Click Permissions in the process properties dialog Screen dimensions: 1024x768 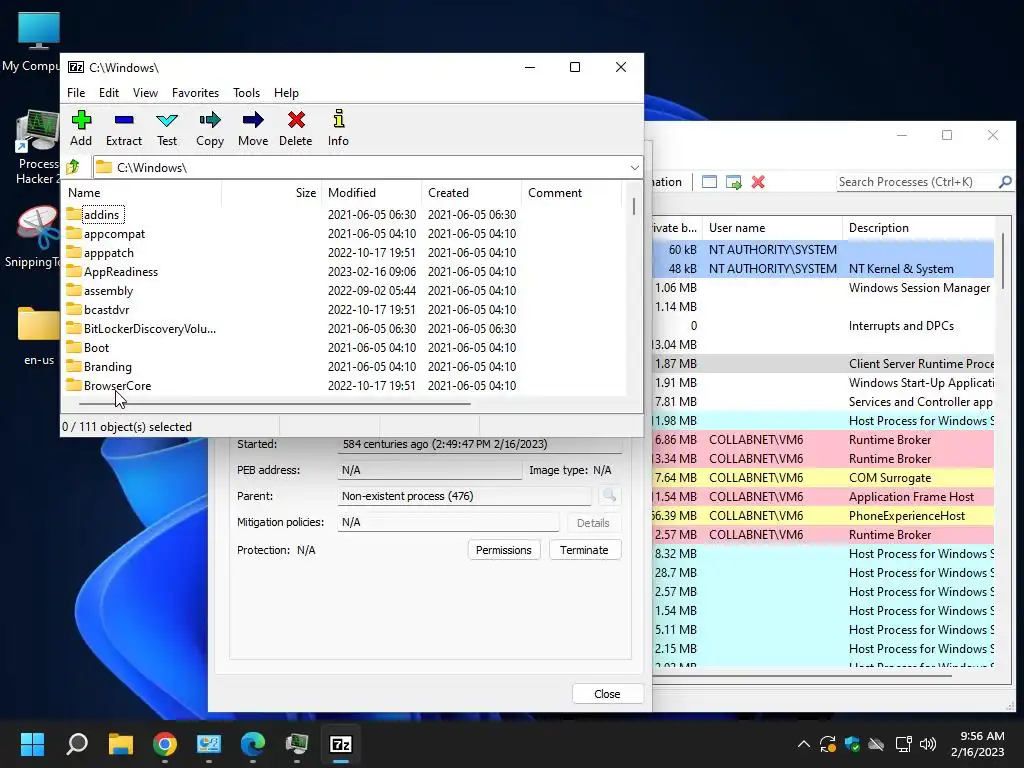click(504, 550)
